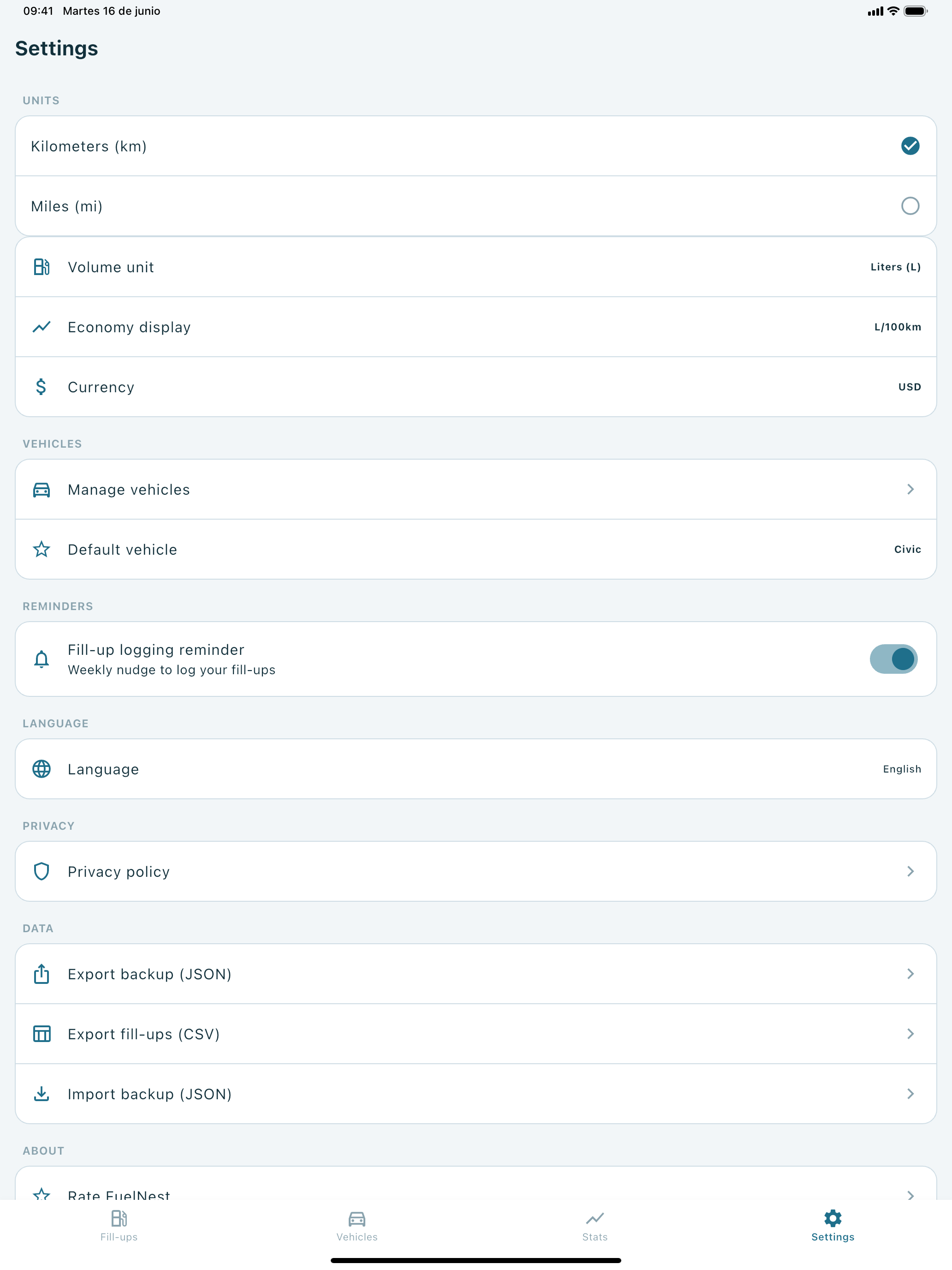Viewport: 952px width, 1270px height.
Task: Click the Fill-ups tab fuel pump icon
Action: [x=119, y=1218]
